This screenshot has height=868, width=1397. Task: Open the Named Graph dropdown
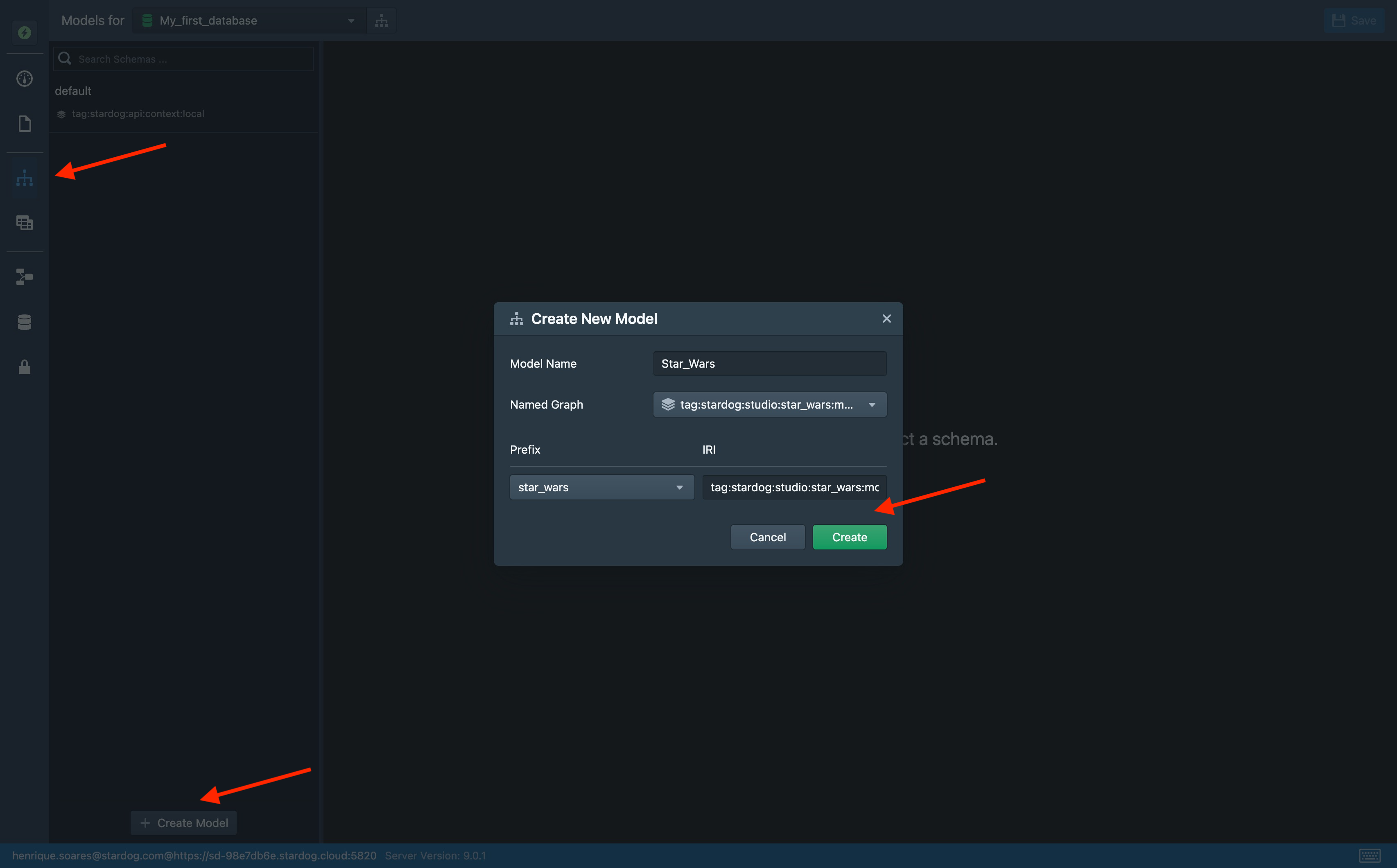coord(769,405)
